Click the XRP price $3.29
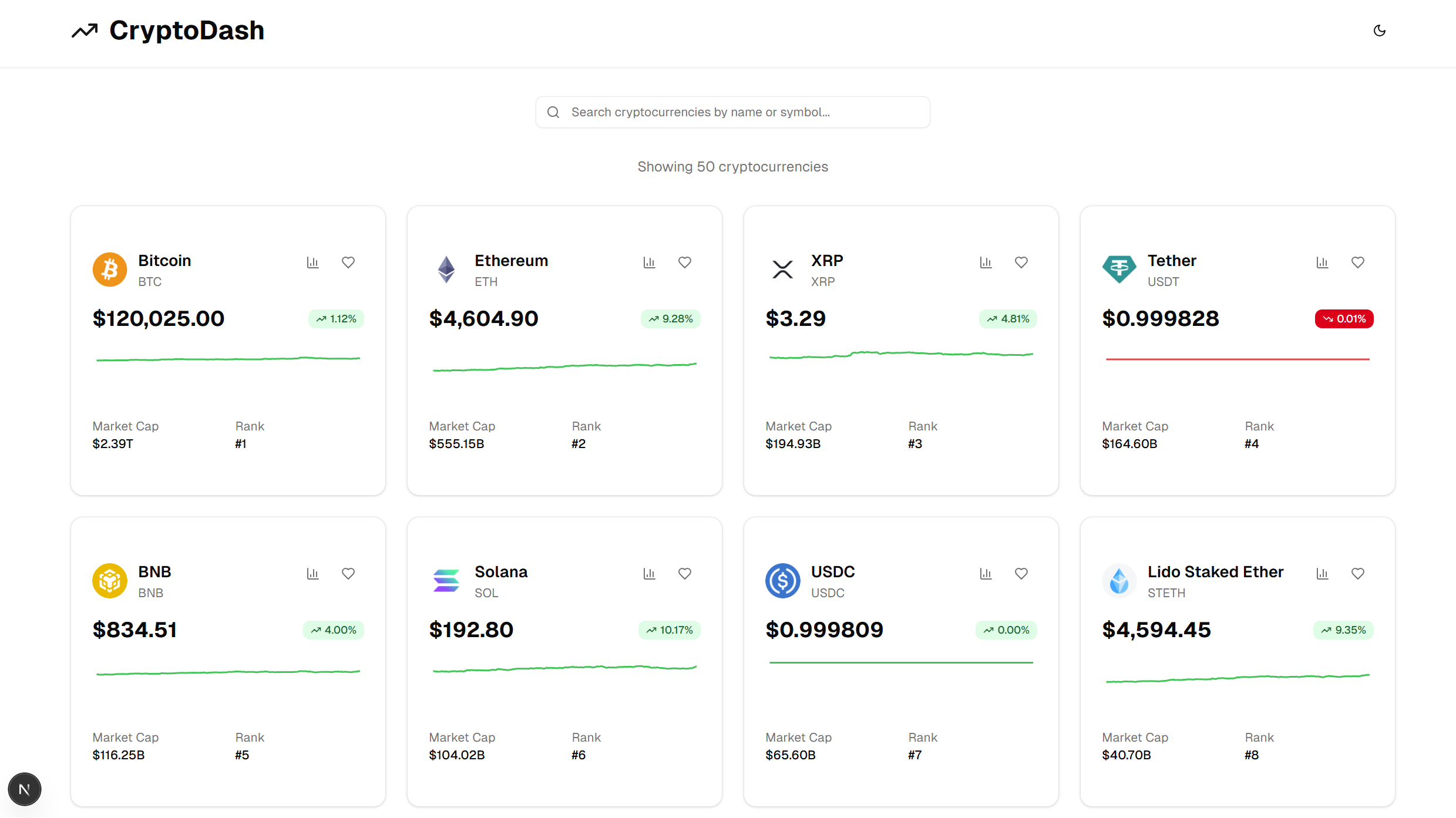Viewport: 1456px width, 818px height. 796,319
